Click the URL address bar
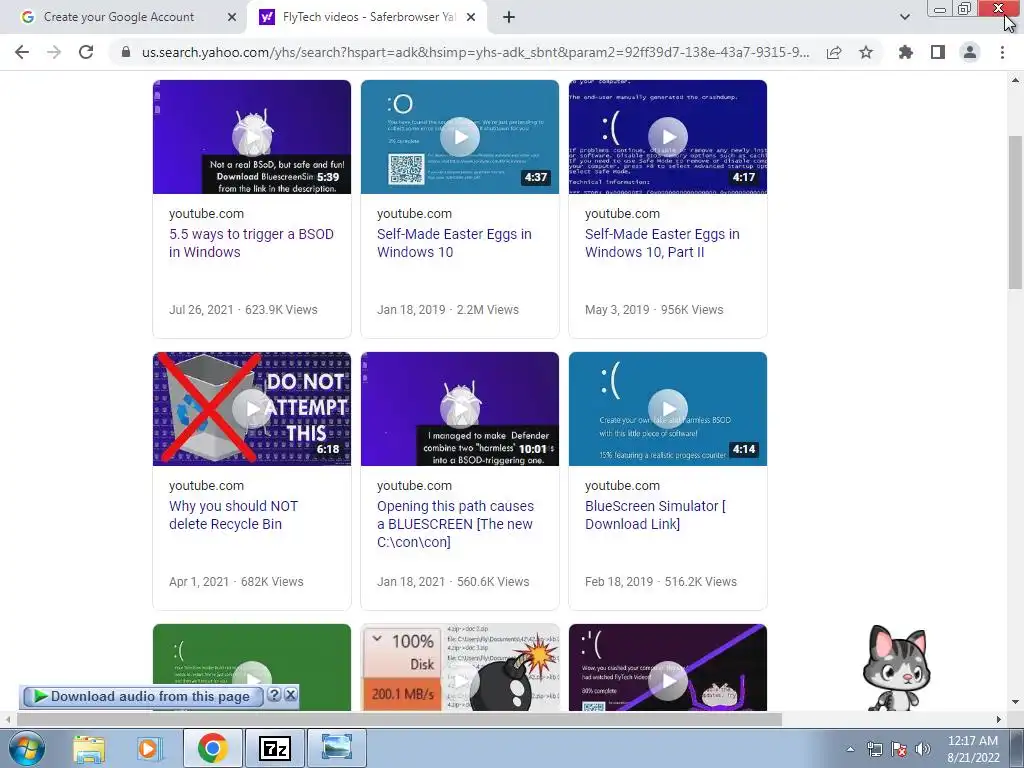The width and height of the screenshot is (1024, 768). click(475, 52)
